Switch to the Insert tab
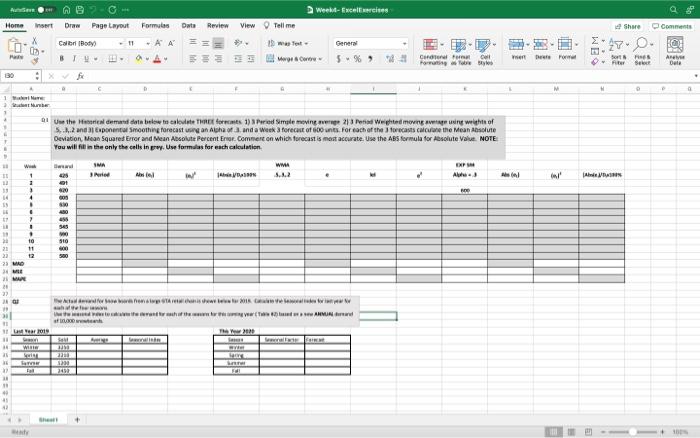 click(x=44, y=26)
